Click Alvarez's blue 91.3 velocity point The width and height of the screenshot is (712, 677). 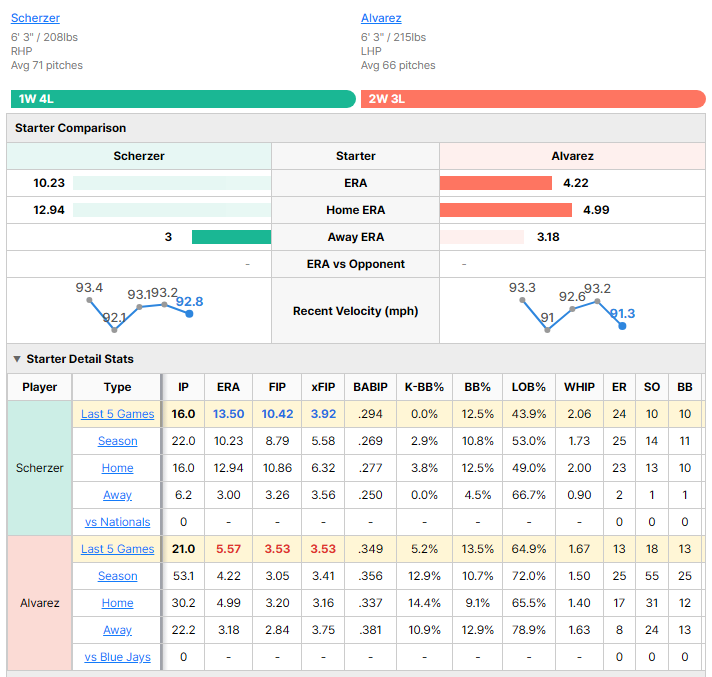(623, 326)
